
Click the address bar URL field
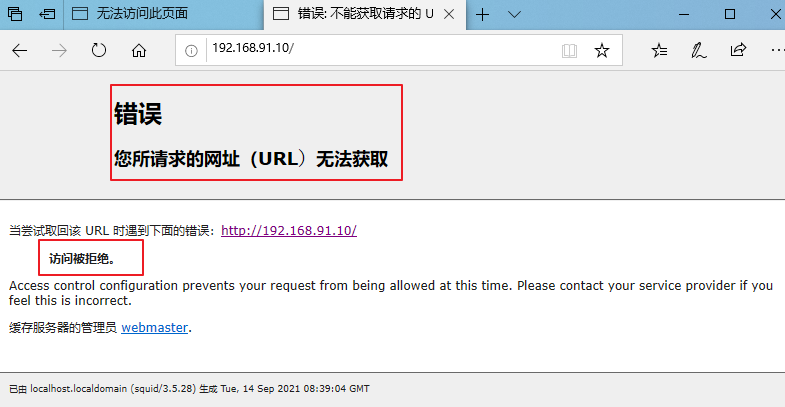[380, 49]
